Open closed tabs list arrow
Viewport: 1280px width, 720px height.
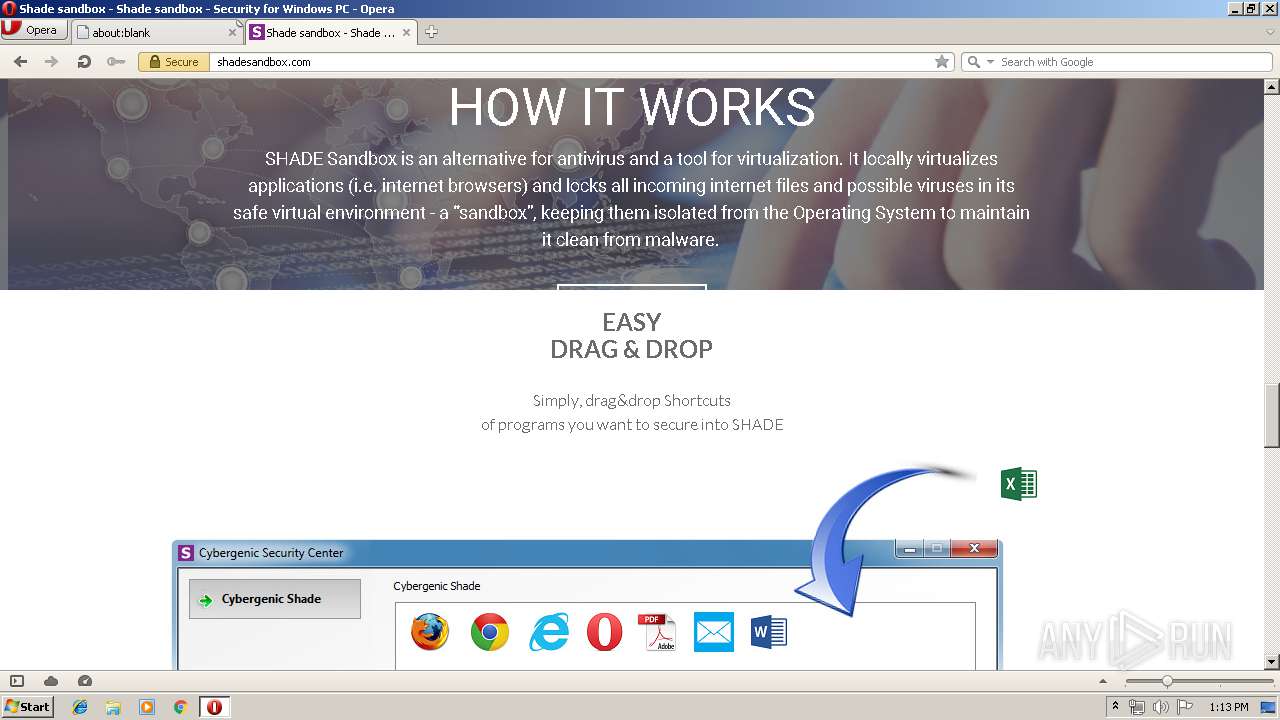point(1270,32)
